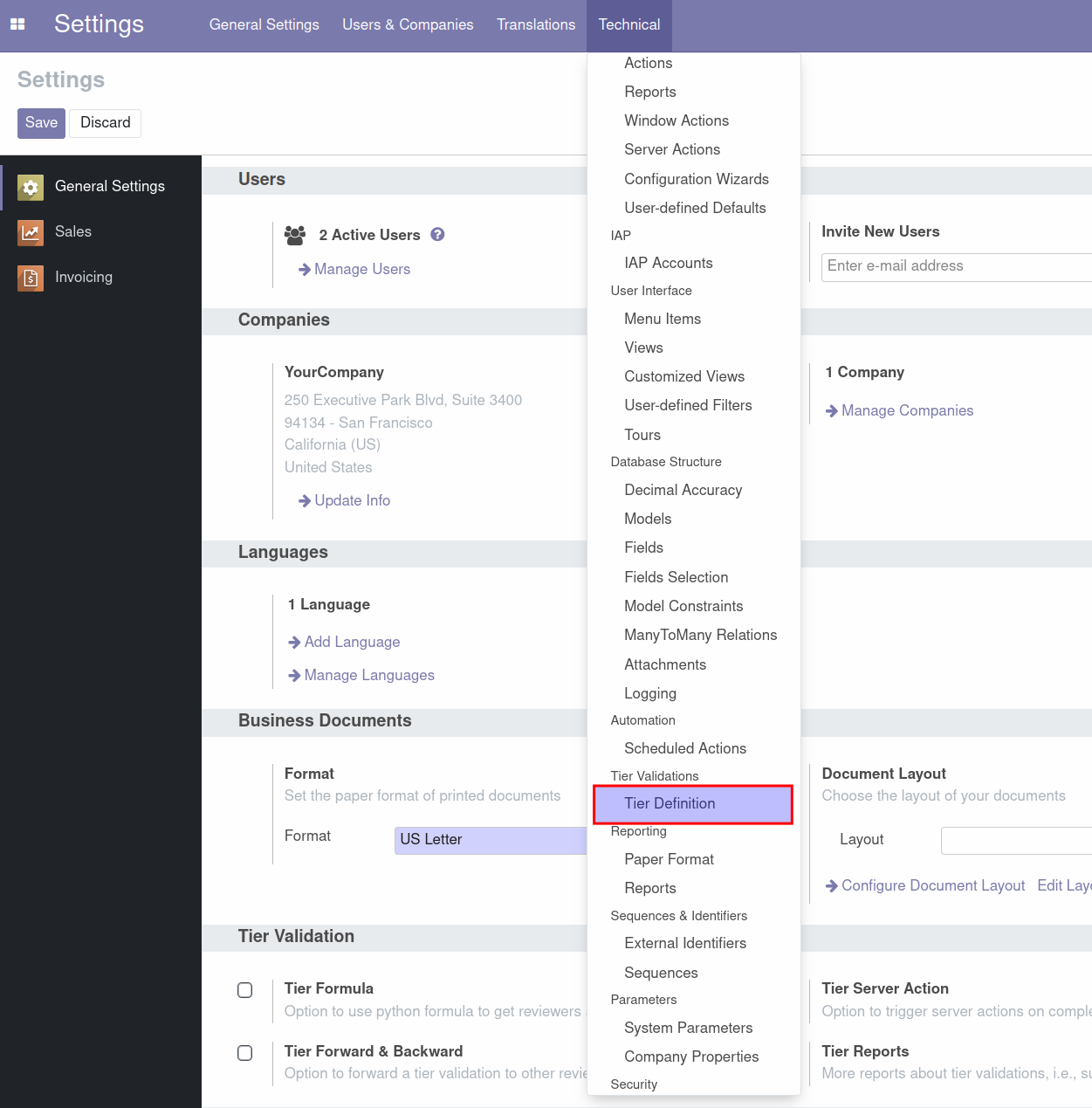Viewport: 1092px width, 1108px height.
Task: Collapse the Technical menu
Action: click(x=629, y=25)
